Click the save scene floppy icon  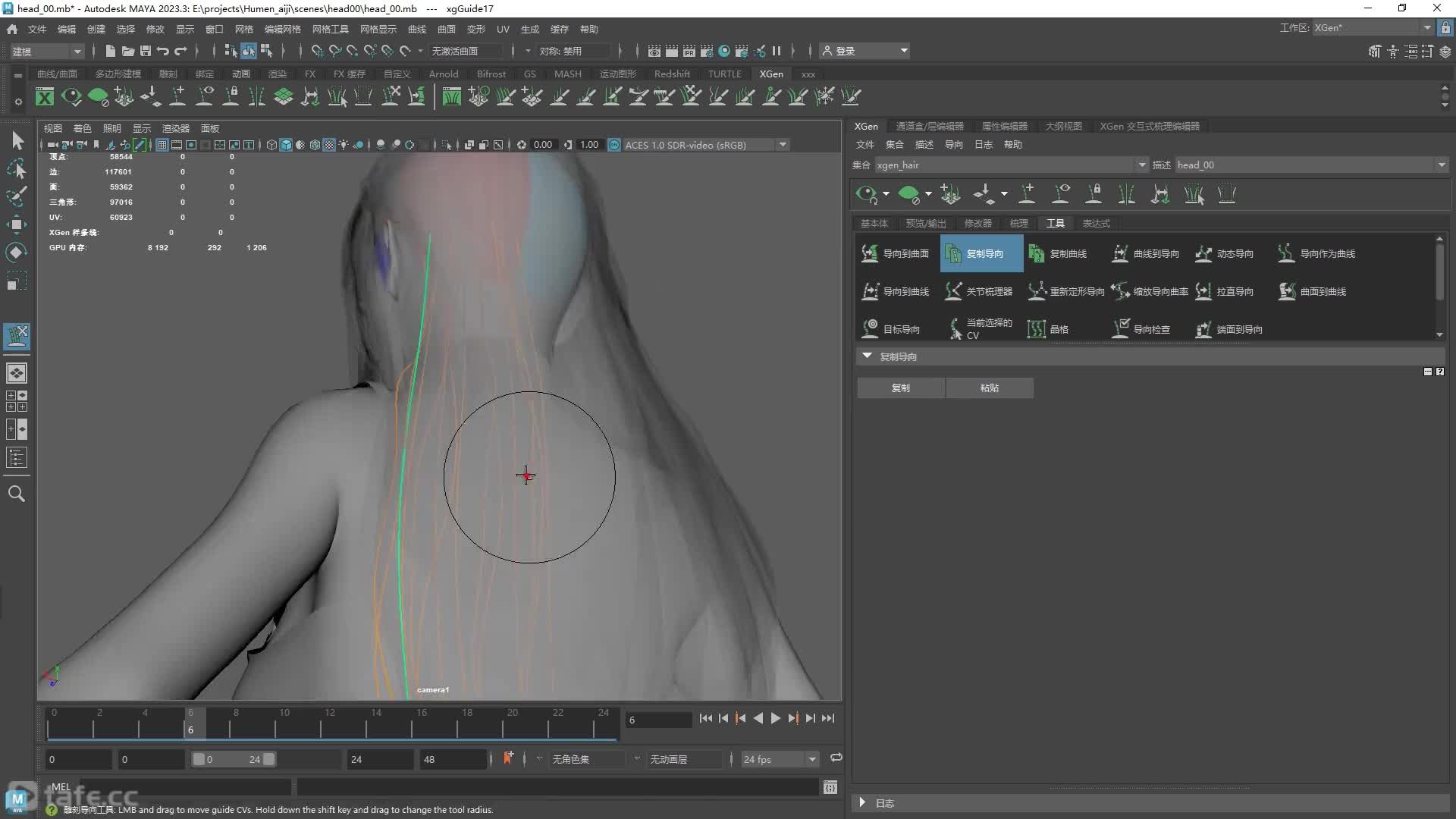pos(146,51)
